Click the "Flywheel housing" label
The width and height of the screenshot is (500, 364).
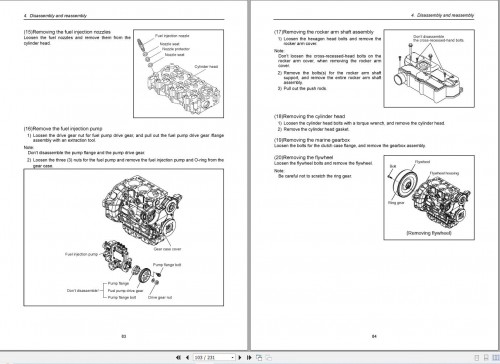(444, 173)
